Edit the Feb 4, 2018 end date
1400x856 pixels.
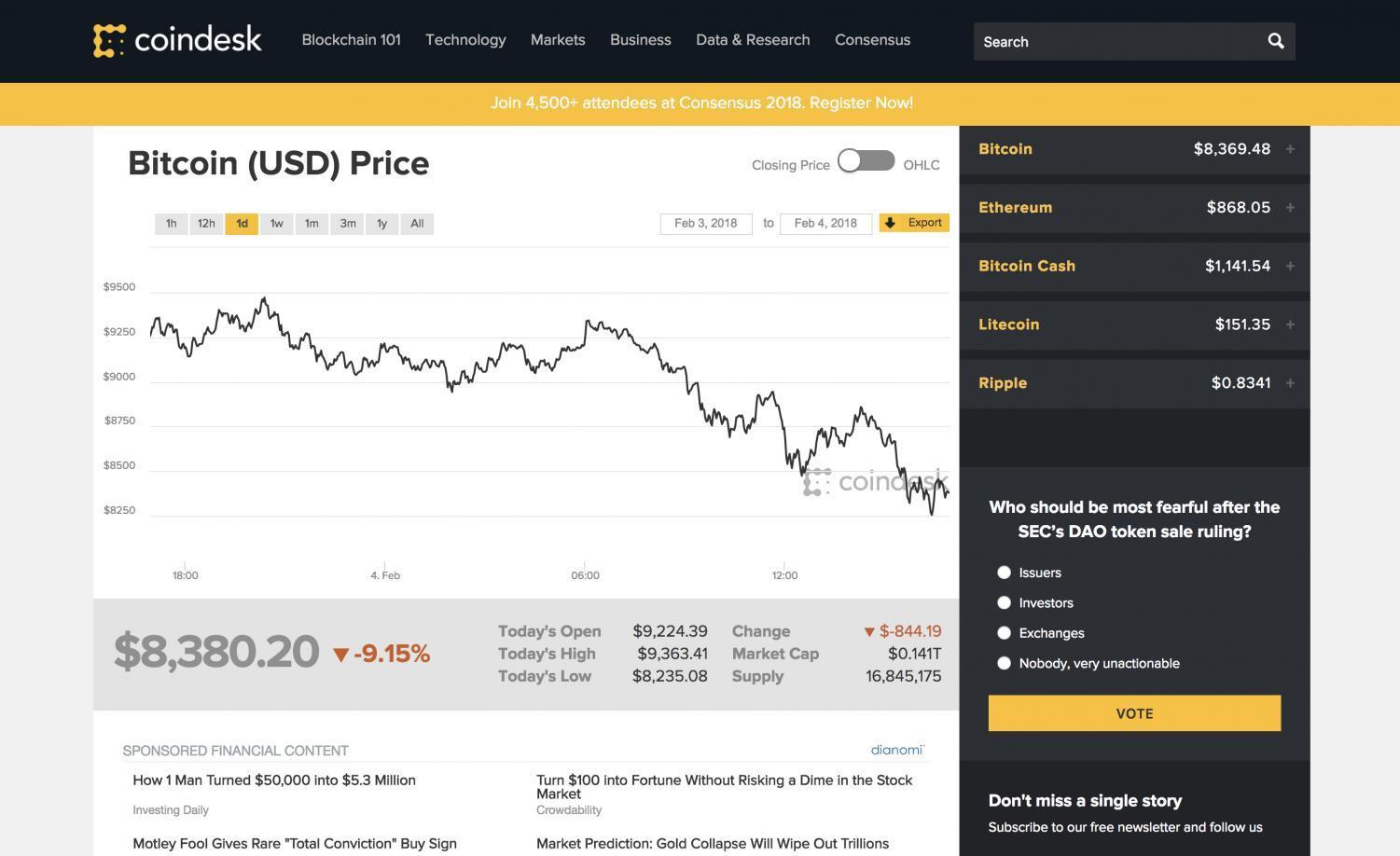(x=825, y=224)
